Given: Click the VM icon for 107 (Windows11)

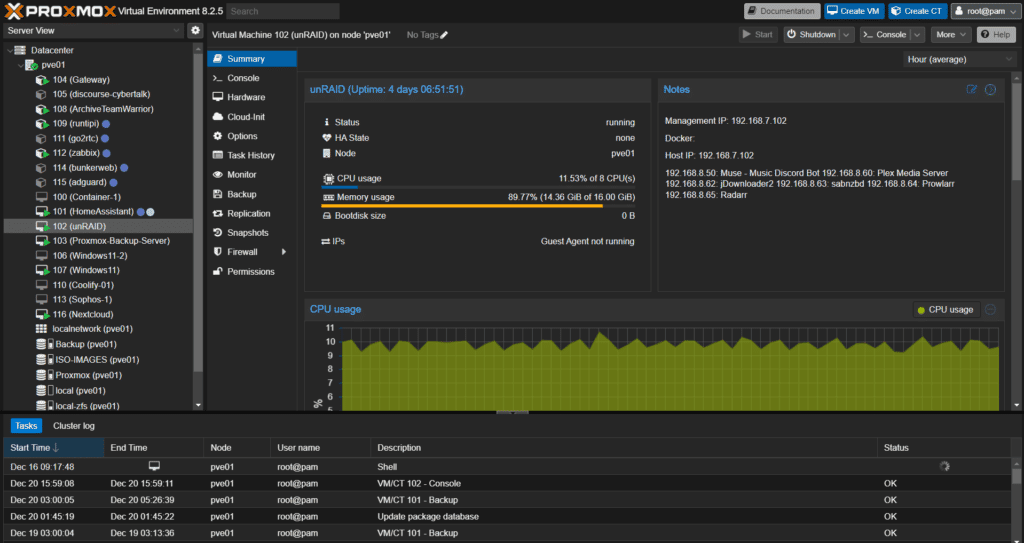Looking at the screenshot, I should click(42, 271).
